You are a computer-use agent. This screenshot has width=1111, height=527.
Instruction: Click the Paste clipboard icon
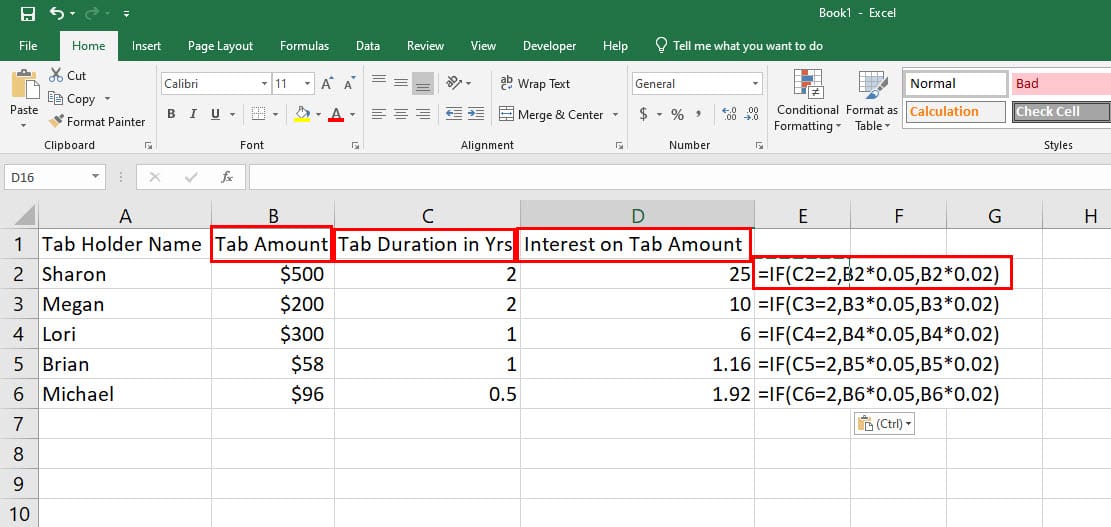point(26,84)
